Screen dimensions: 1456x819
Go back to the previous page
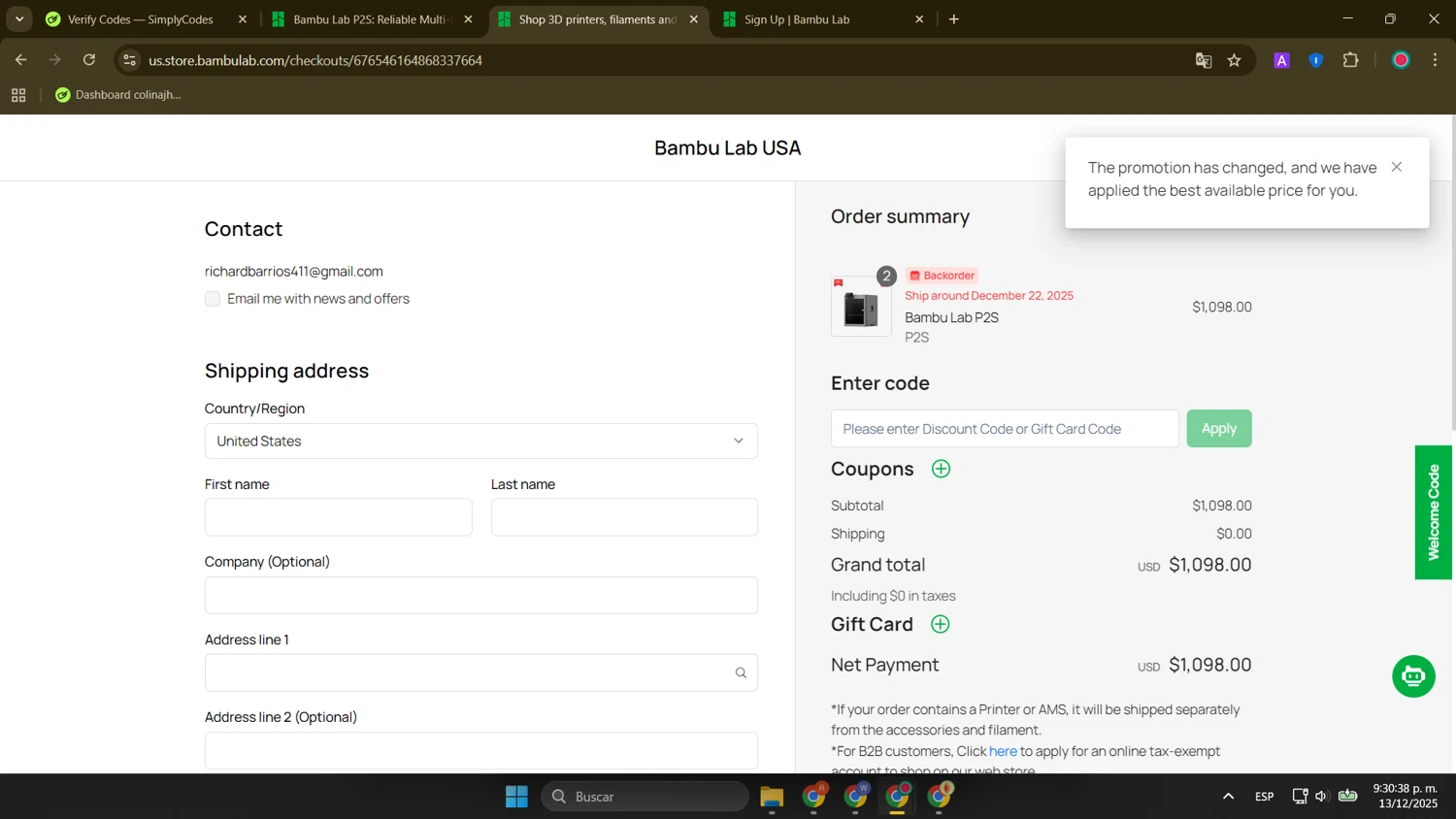(20, 60)
